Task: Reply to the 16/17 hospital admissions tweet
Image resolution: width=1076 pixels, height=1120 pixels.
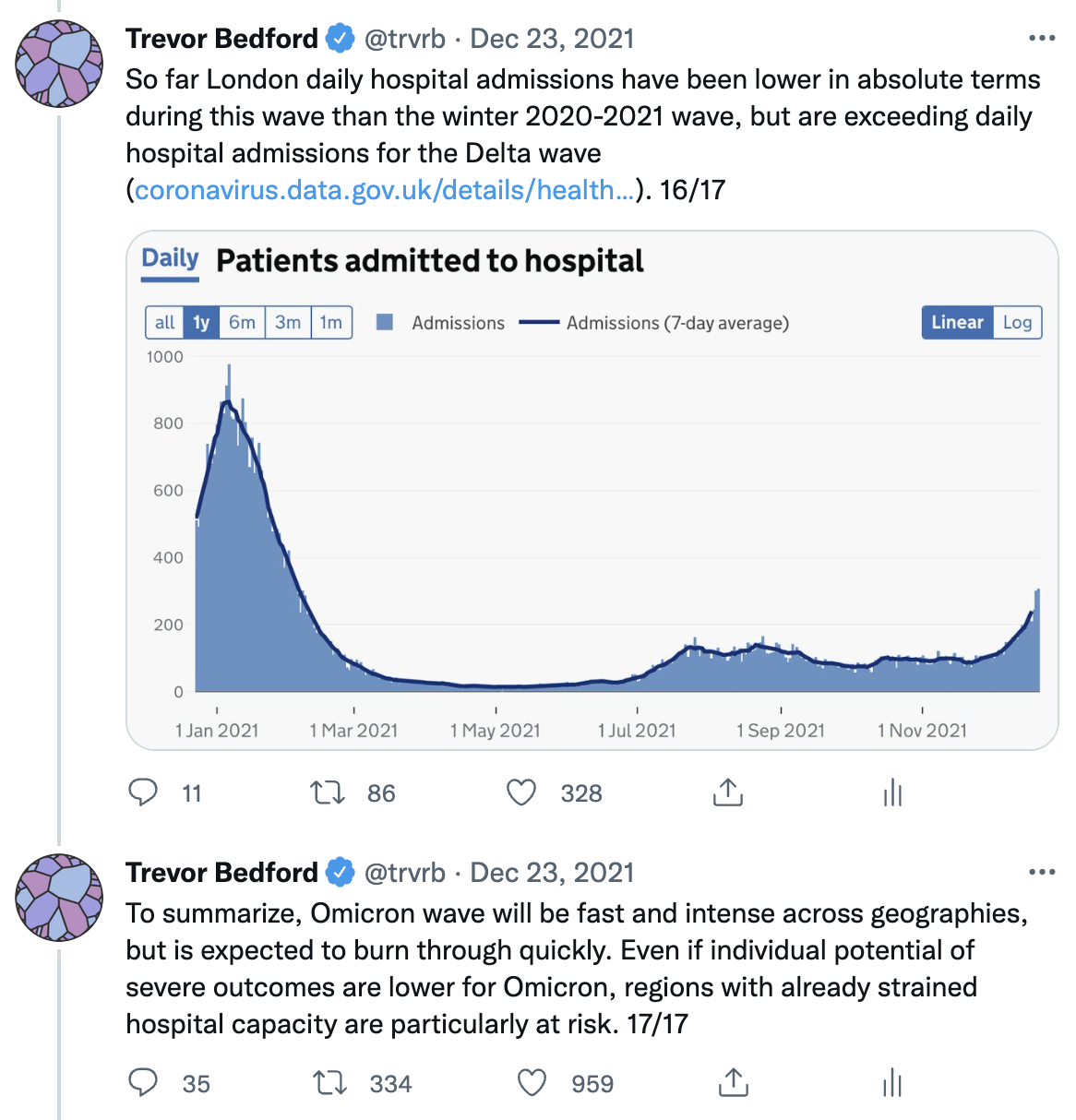Action: 143,792
